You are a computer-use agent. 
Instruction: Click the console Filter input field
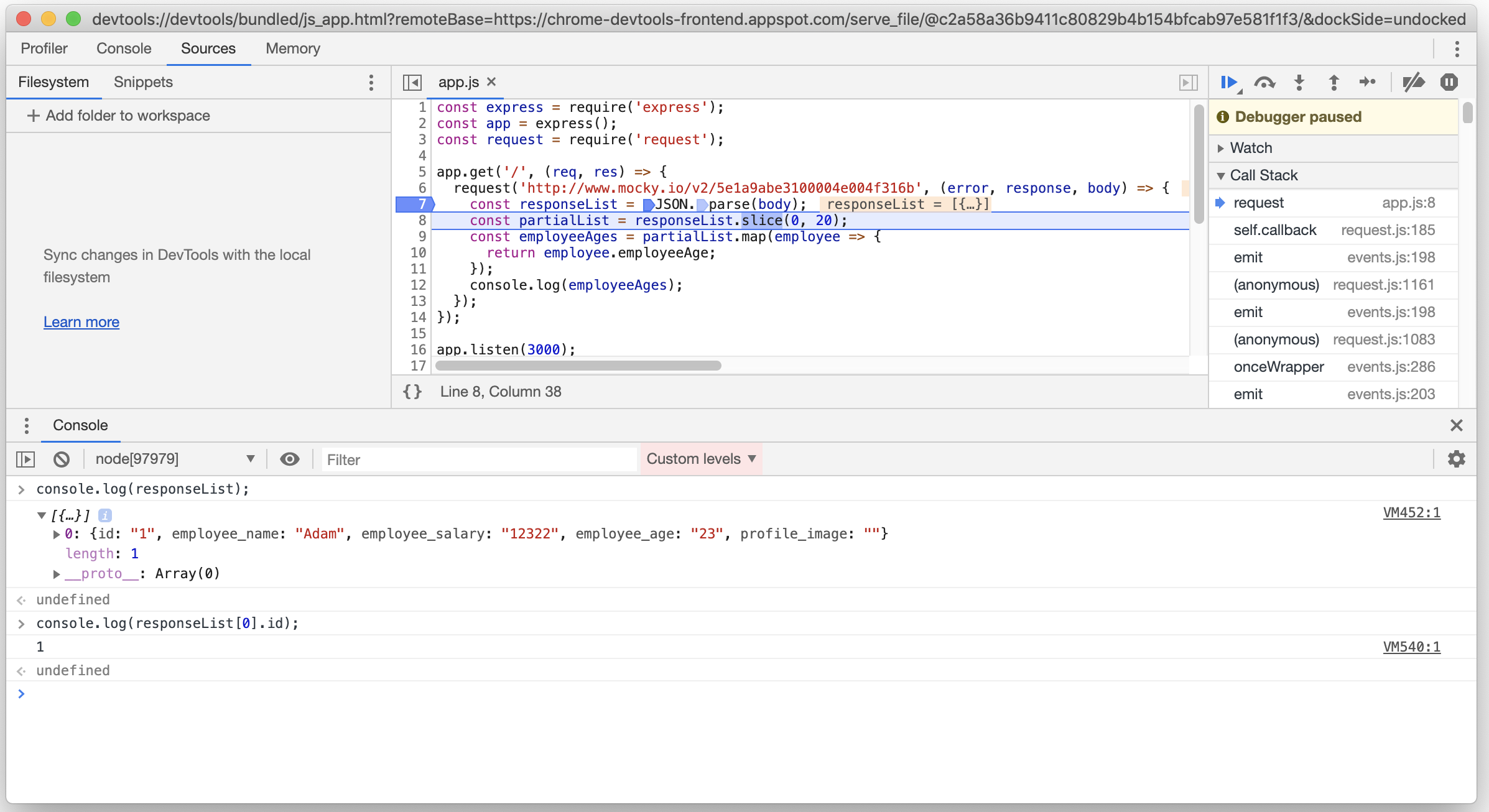[x=479, y=459]
